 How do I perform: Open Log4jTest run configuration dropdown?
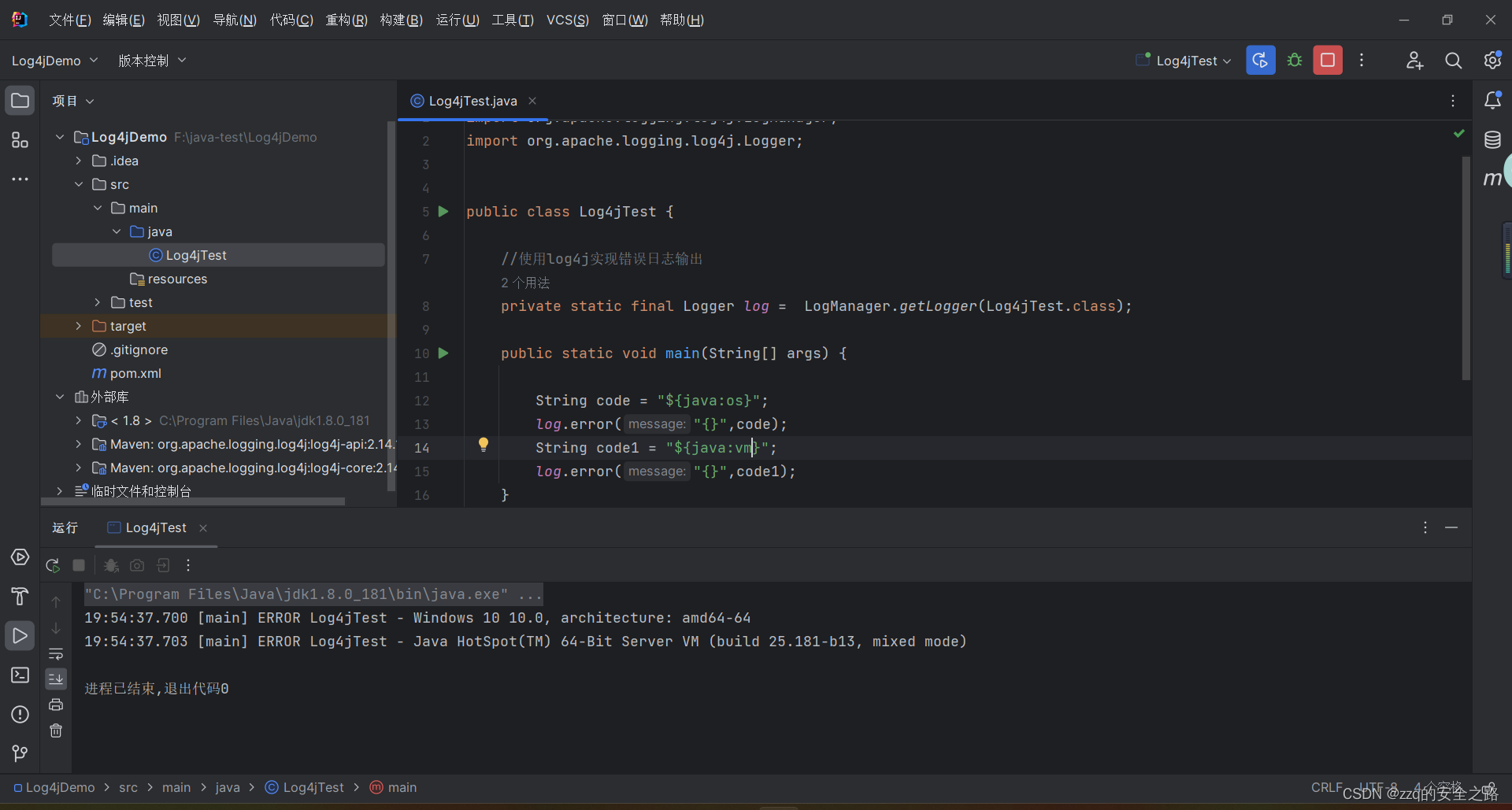[x=1184, y=61]
